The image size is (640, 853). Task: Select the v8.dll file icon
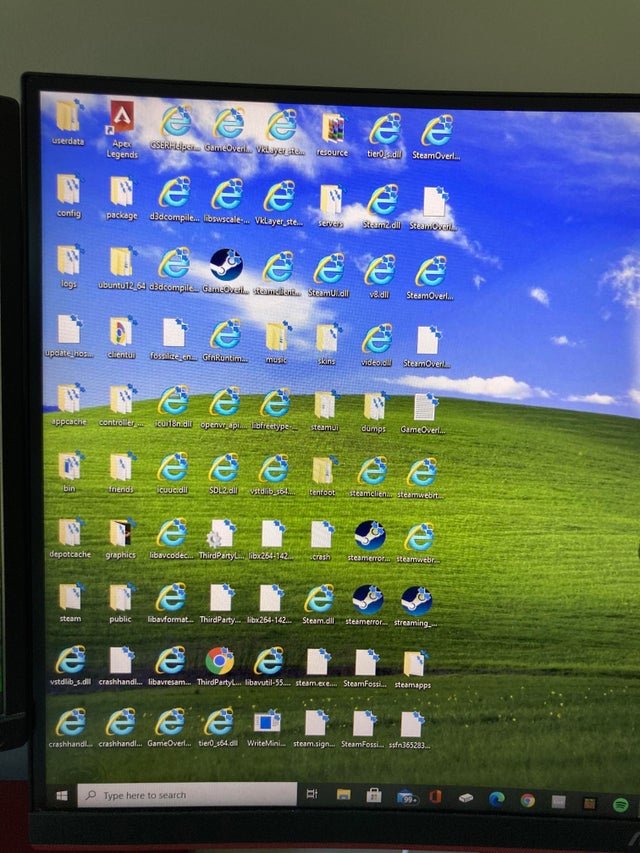[380, 270]
